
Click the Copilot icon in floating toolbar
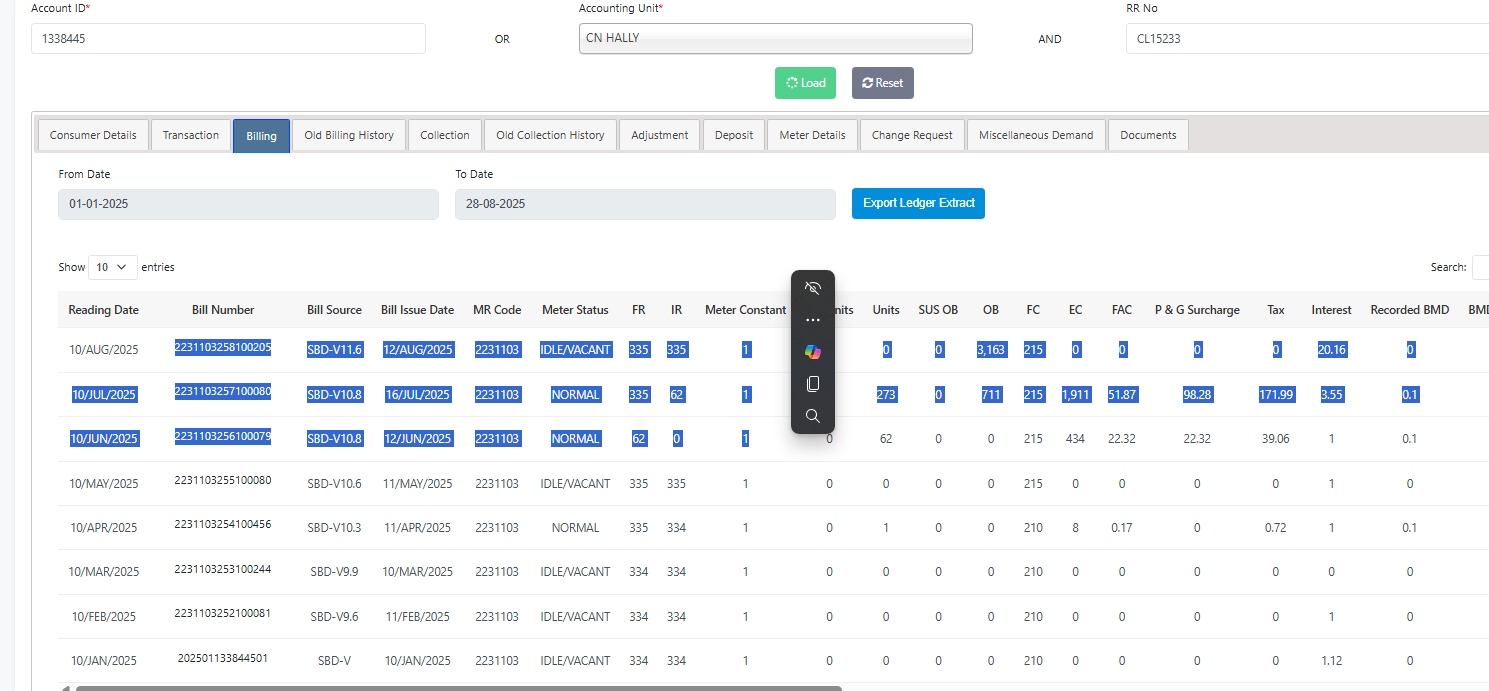(x=813, y=352)
